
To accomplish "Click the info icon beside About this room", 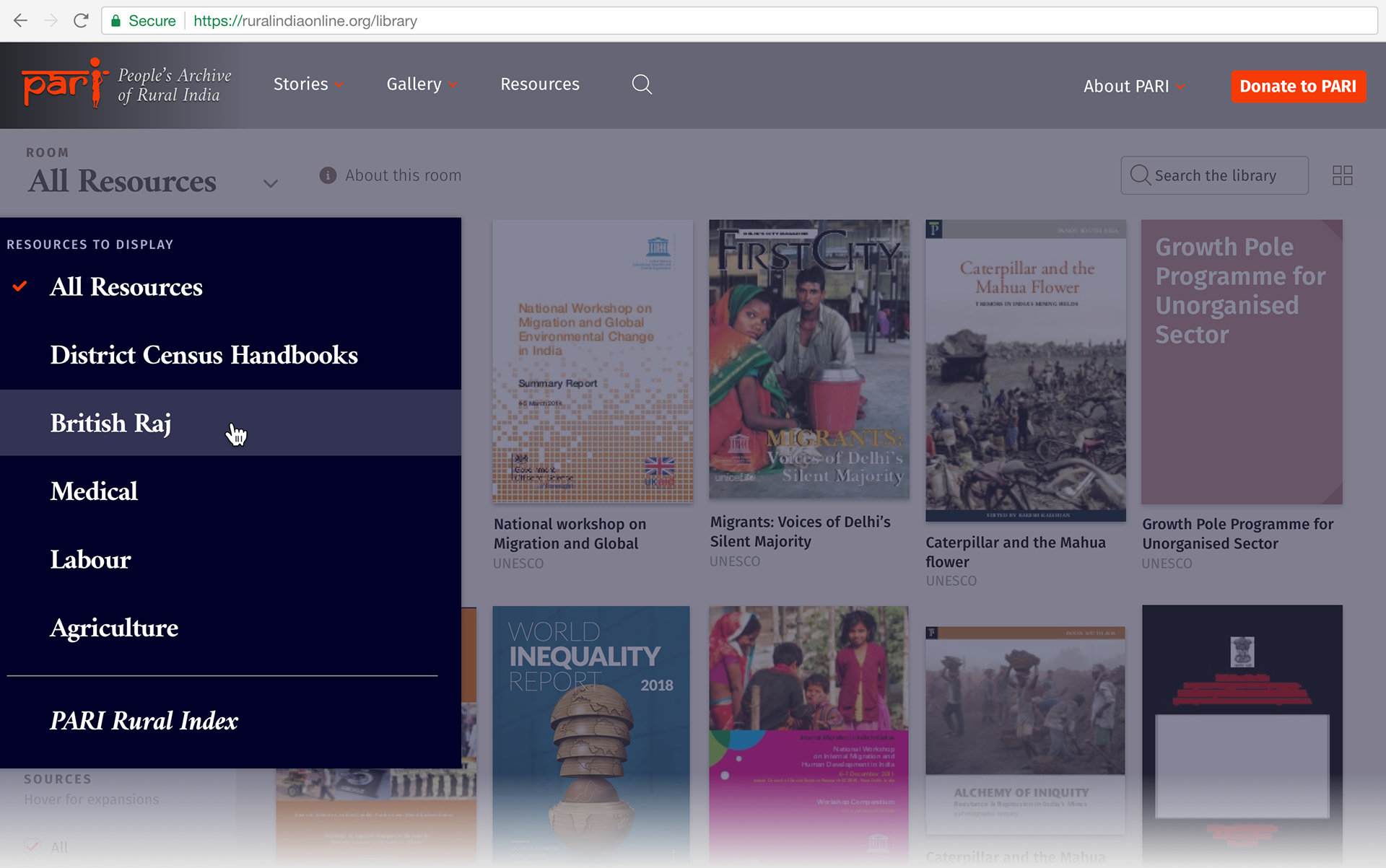I will point(328,175).
